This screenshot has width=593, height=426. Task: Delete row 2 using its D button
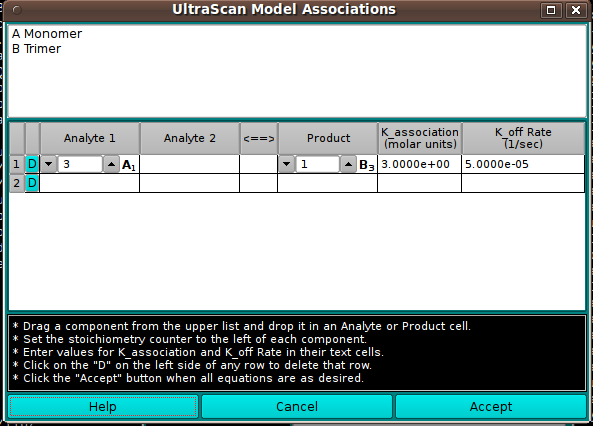tap(32, 183)
